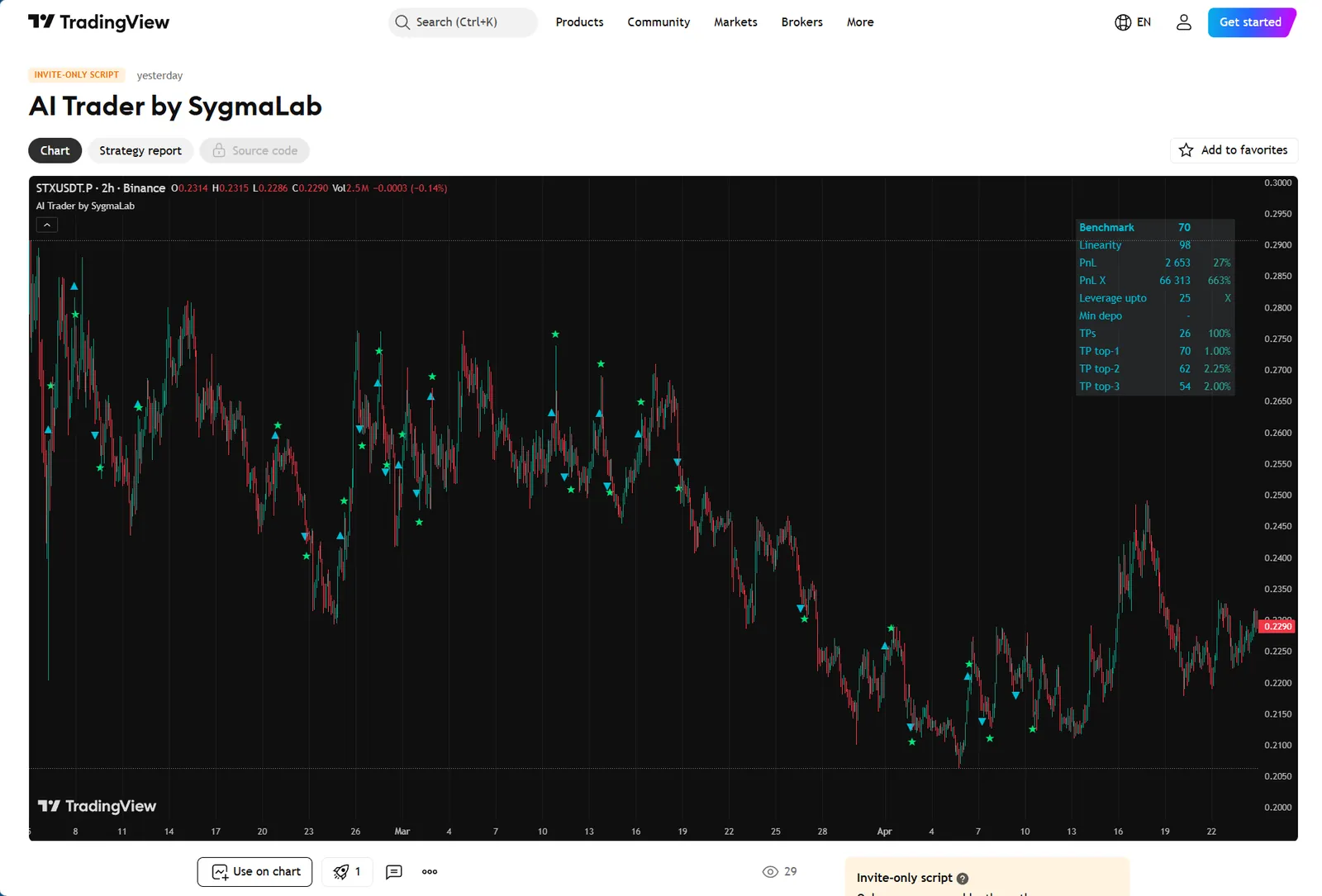The height and width of the screenshot is (896, 1322).
Task: Switch to the Chart tab
Action: click(55, 150)
